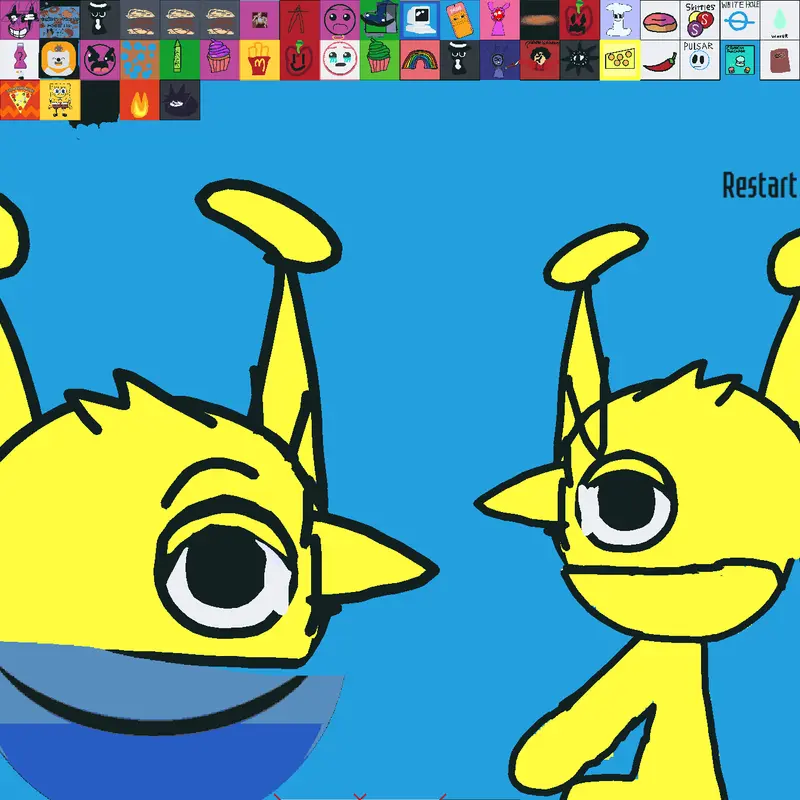Viewport: 800px width, 800px height.
Task: Select the purple bunny on pink tile
Action: [x=499, y=20]
